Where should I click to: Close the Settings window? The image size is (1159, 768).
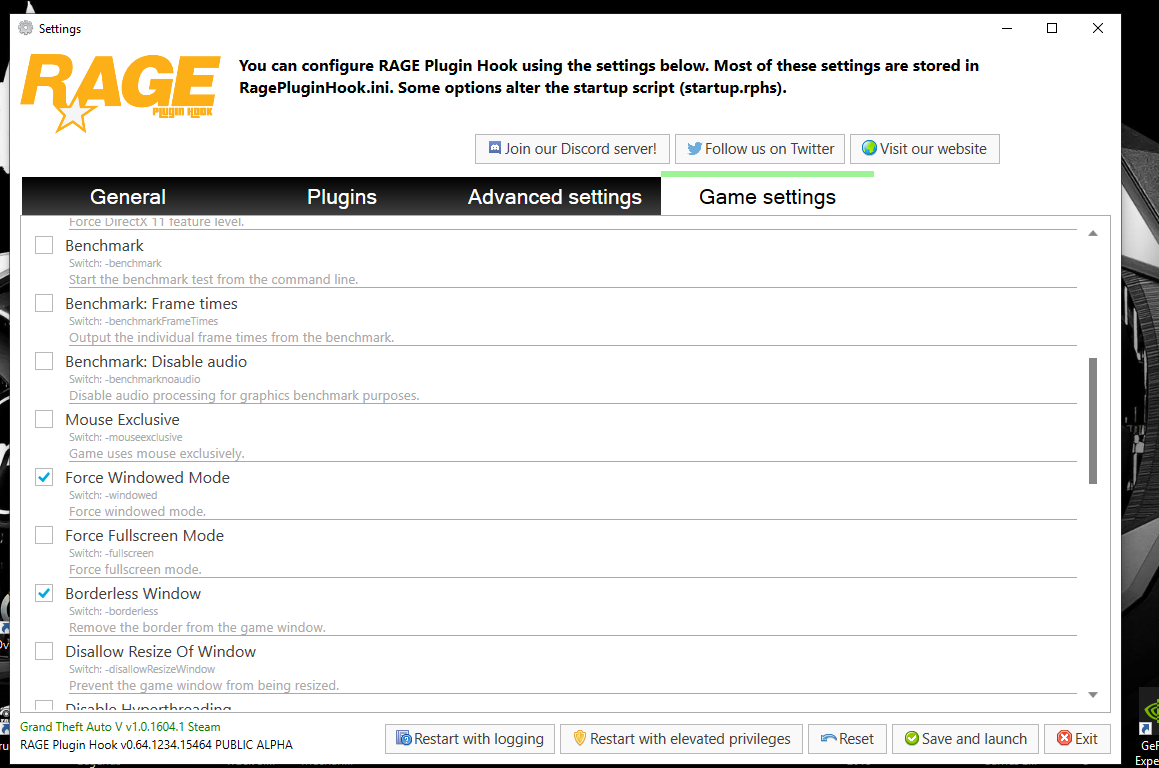pyautogui.click(x=1098, y=28)
